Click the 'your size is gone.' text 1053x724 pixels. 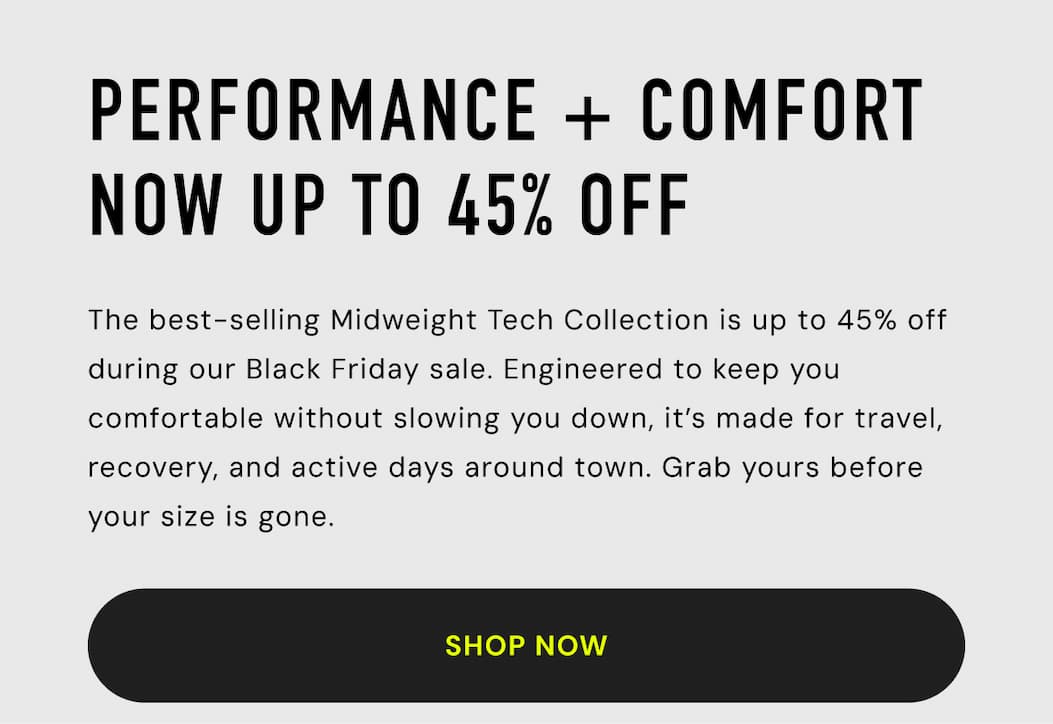click(x=211, y=517)
